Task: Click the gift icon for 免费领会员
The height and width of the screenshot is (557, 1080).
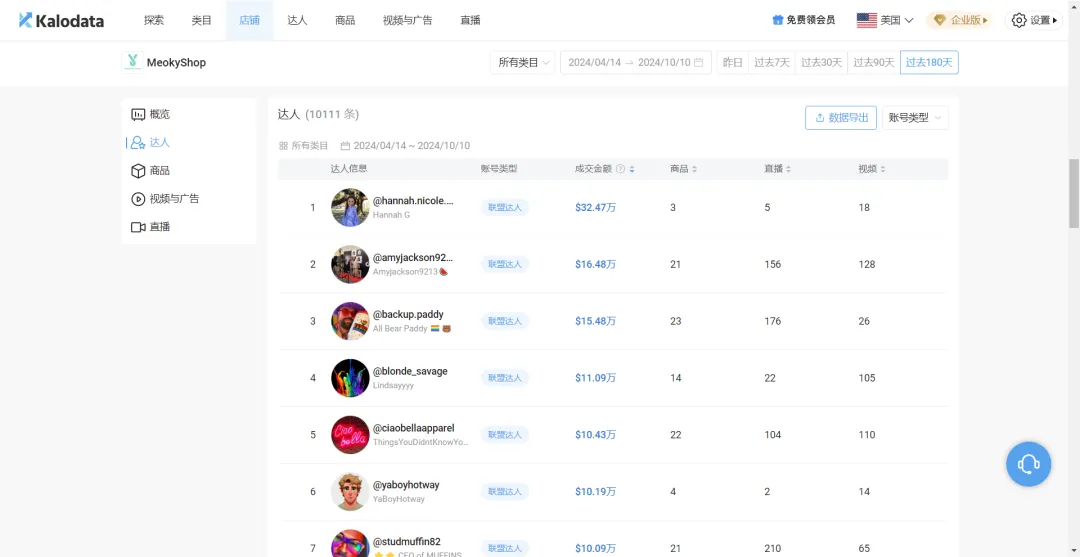Action: (x=777, y=20)
